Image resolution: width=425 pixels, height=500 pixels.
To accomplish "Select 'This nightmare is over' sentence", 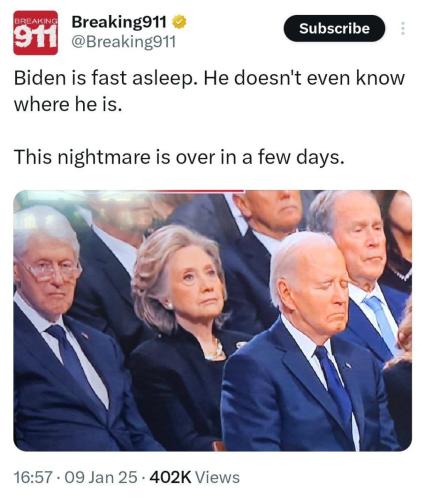I will point(179,157).
